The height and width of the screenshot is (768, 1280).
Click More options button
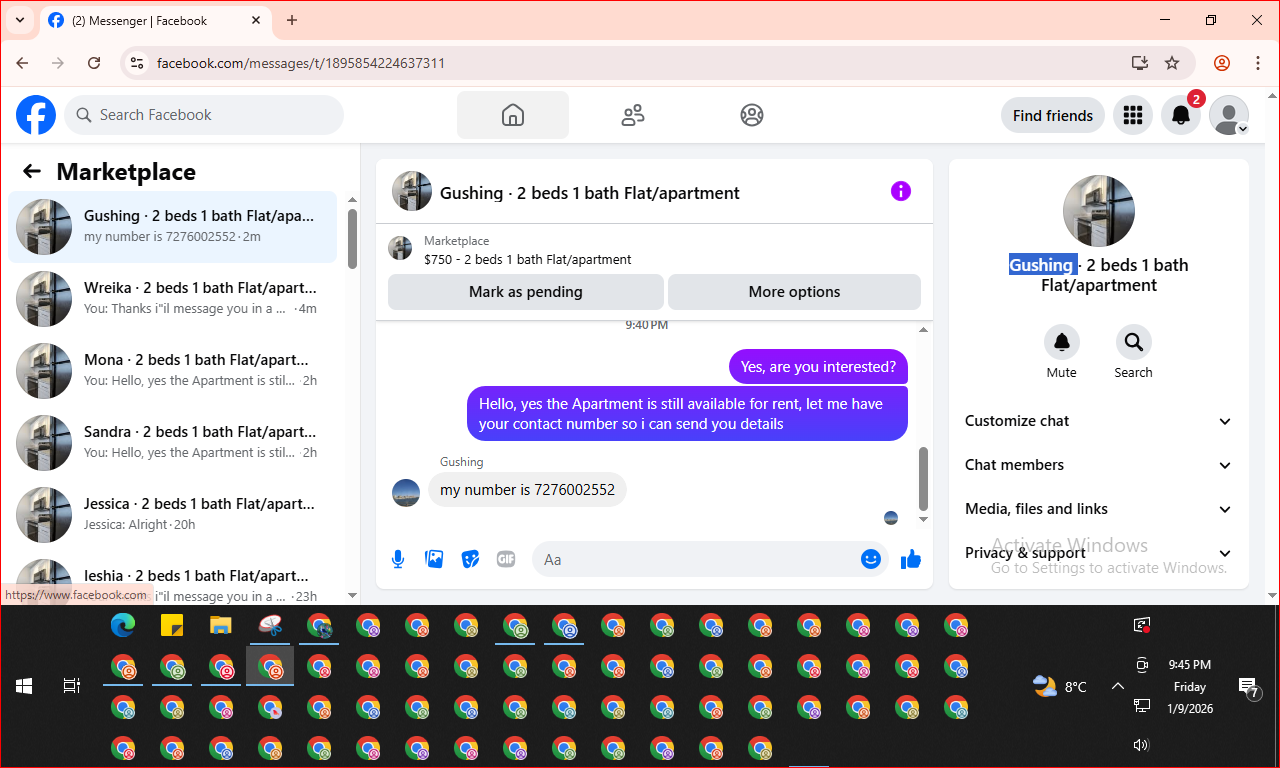click(794, 292)
